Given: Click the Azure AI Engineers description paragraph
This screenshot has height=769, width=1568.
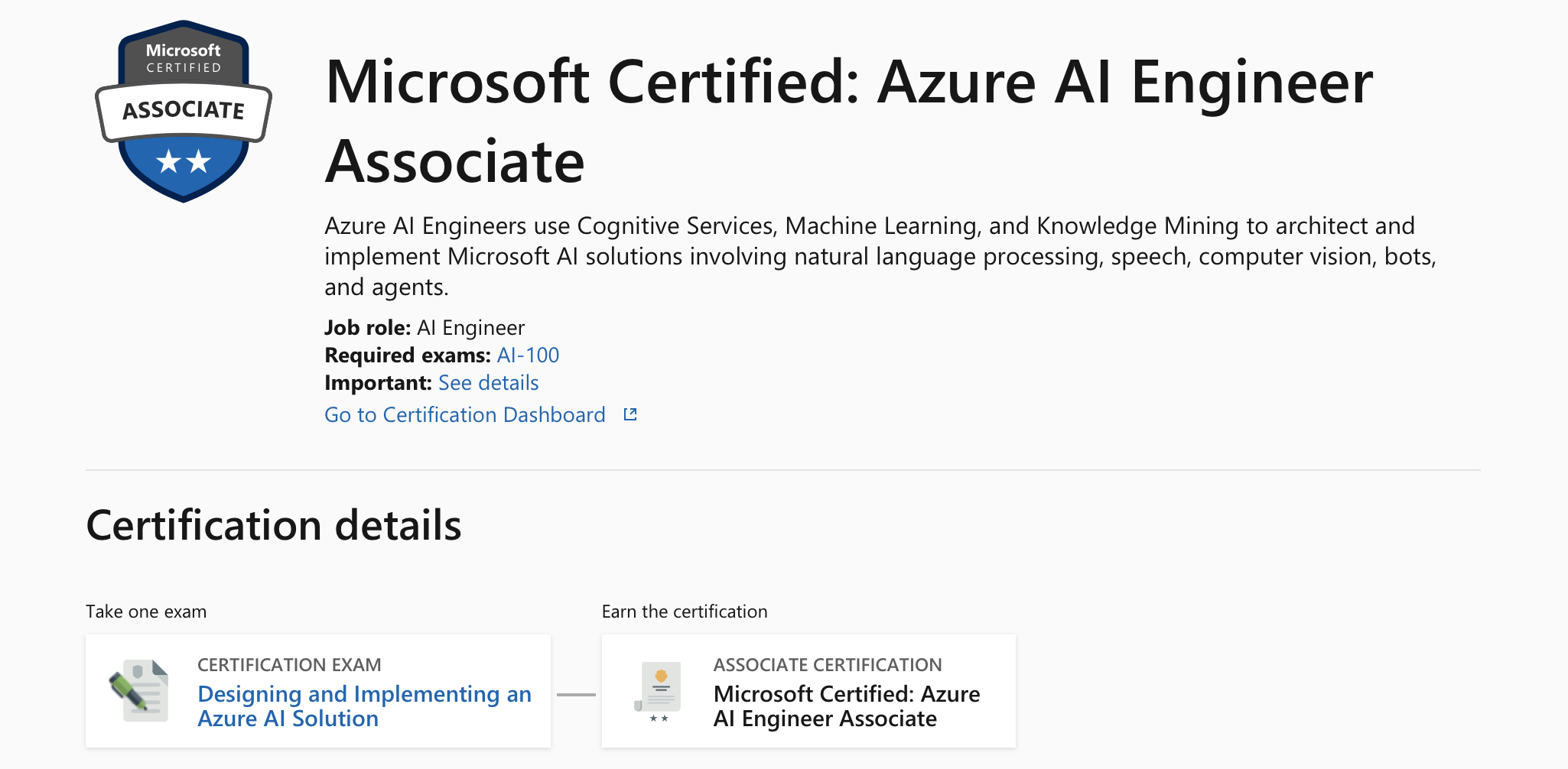Looking at the screenshot, I should coord(880,256).
